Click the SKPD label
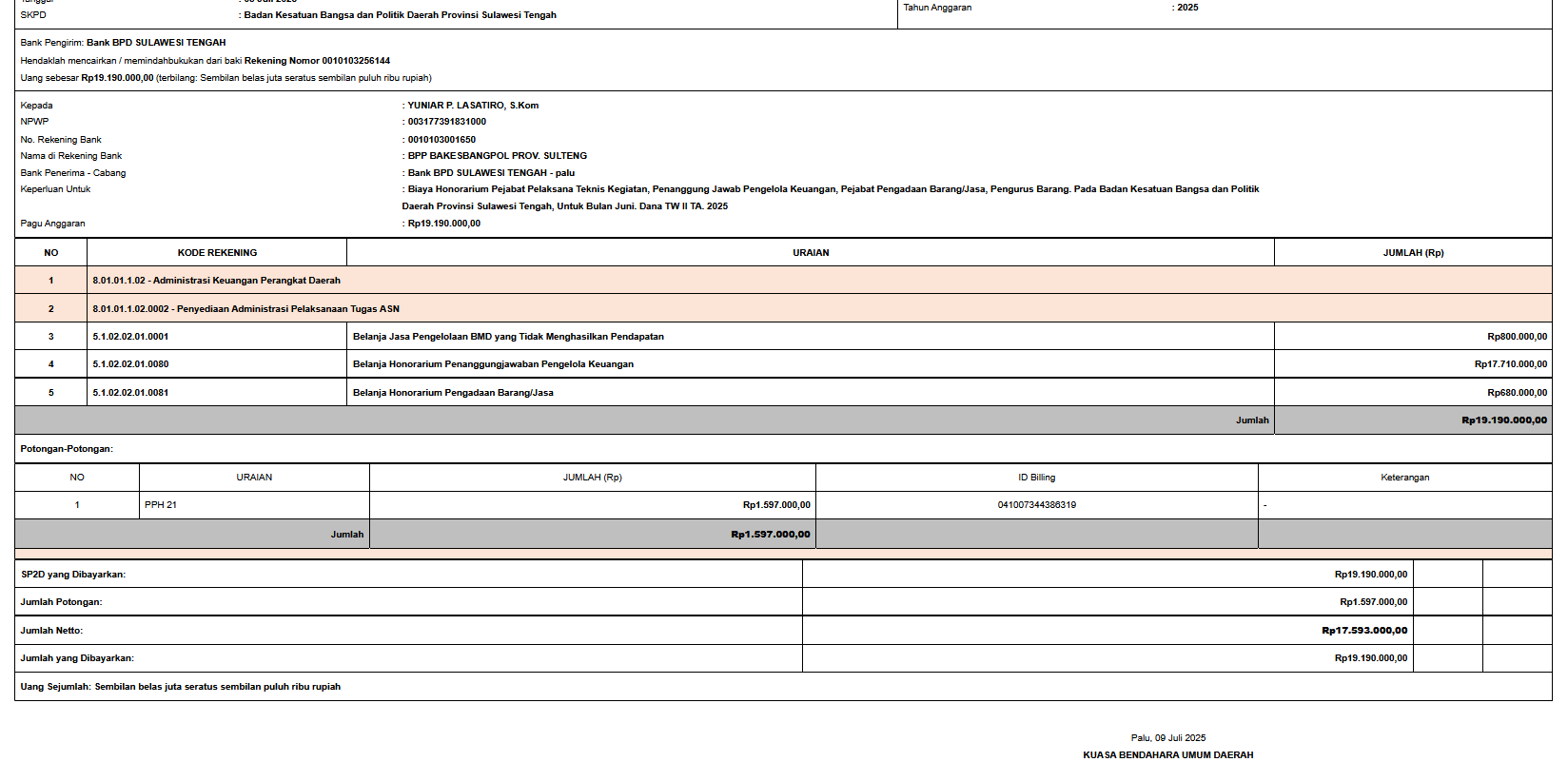Viewport: 1568px width, 762px height. 33,15
